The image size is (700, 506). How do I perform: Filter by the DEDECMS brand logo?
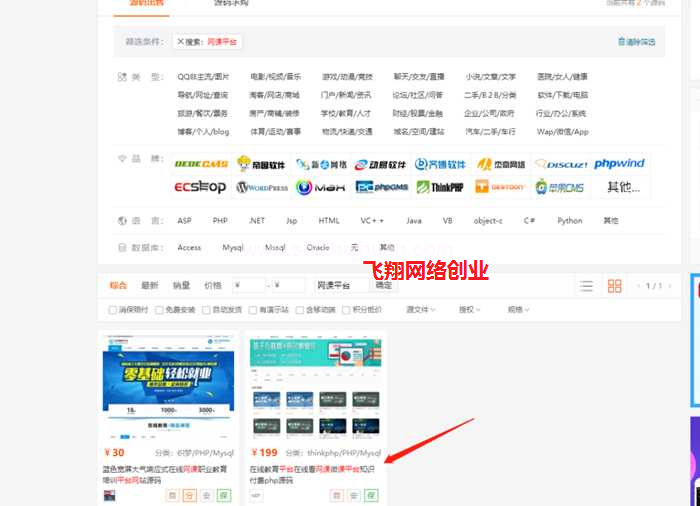[x=201, y=164]
